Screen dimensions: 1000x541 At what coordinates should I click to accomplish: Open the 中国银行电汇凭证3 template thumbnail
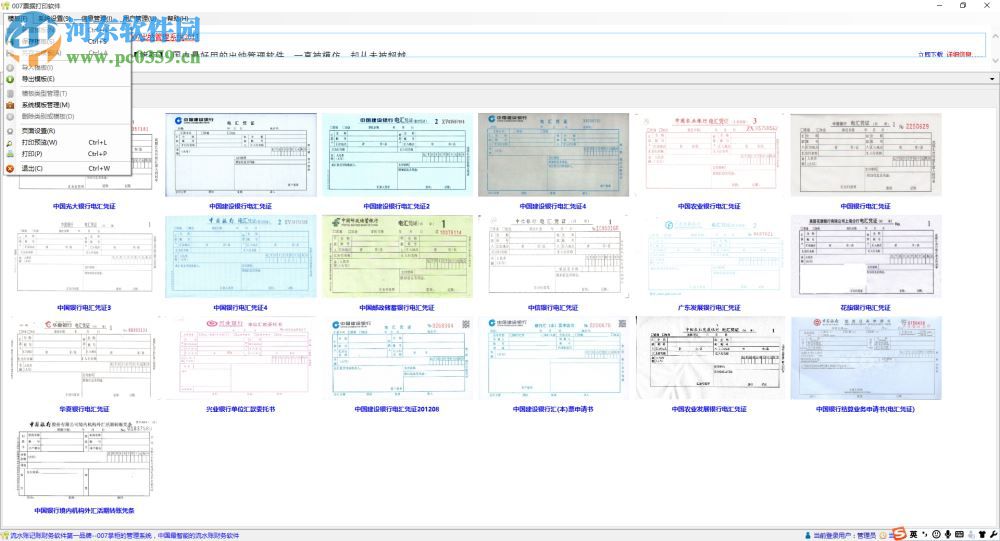click(84, 256)
